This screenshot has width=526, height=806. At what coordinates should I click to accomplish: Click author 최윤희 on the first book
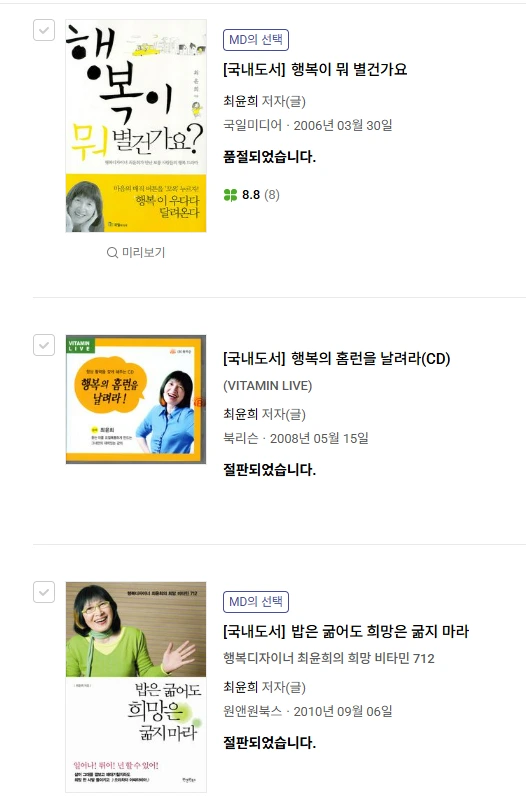point(241,101)
